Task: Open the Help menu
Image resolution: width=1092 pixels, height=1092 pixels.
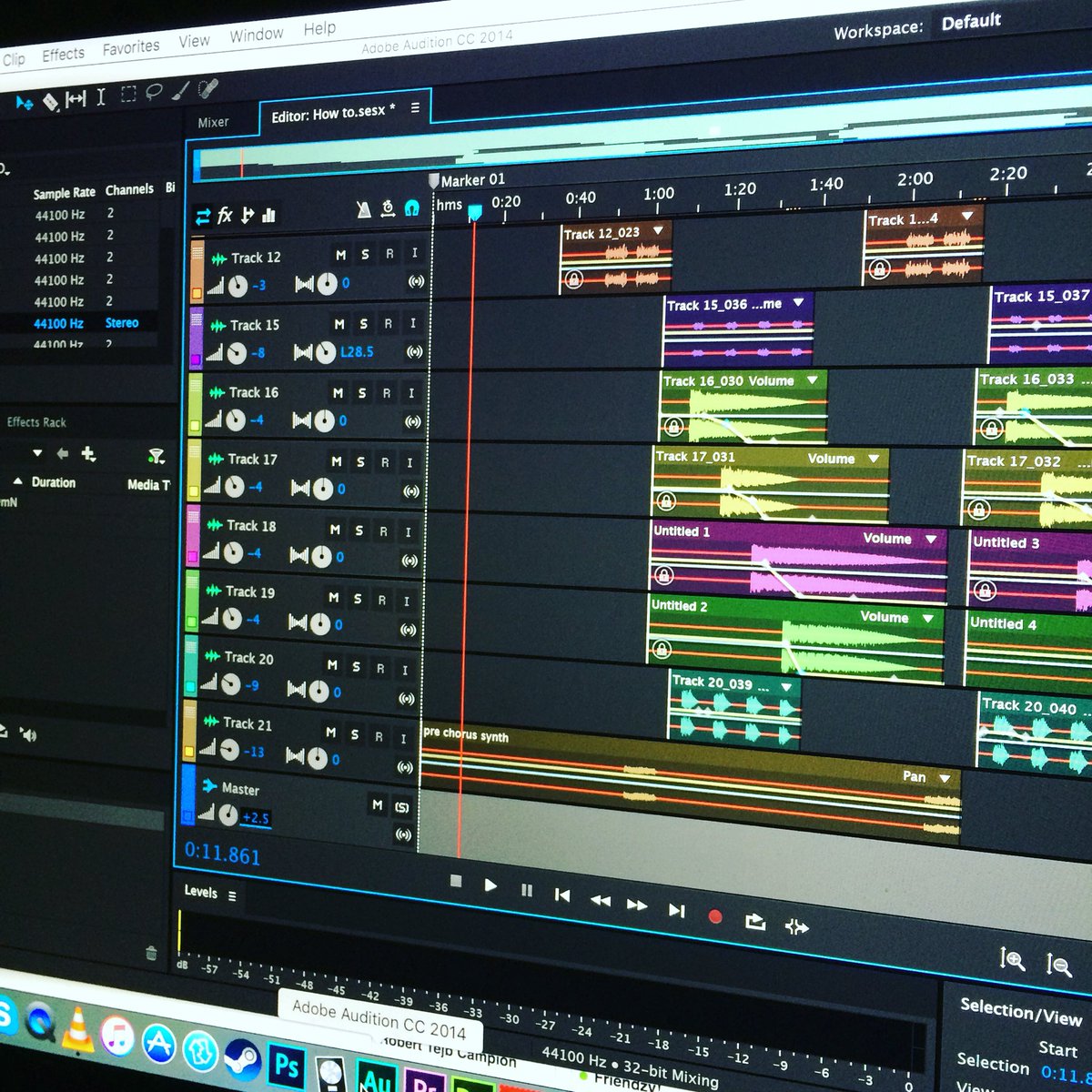Action: (x=319, y=28)
